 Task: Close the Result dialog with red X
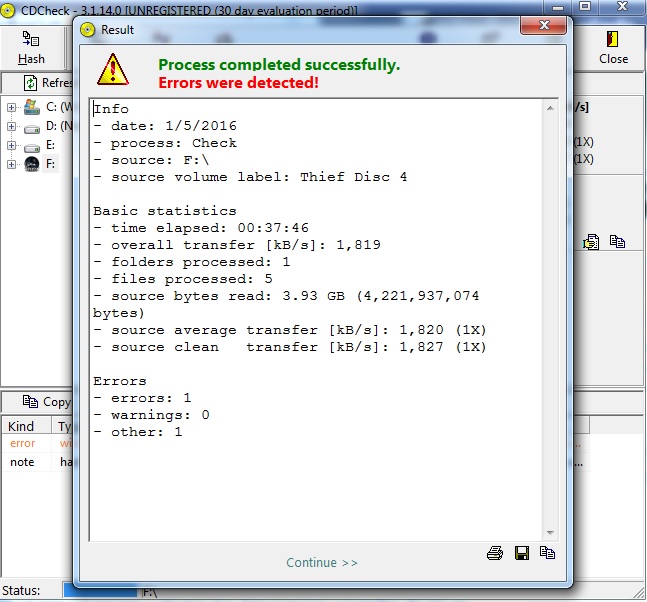pos(543,27)
